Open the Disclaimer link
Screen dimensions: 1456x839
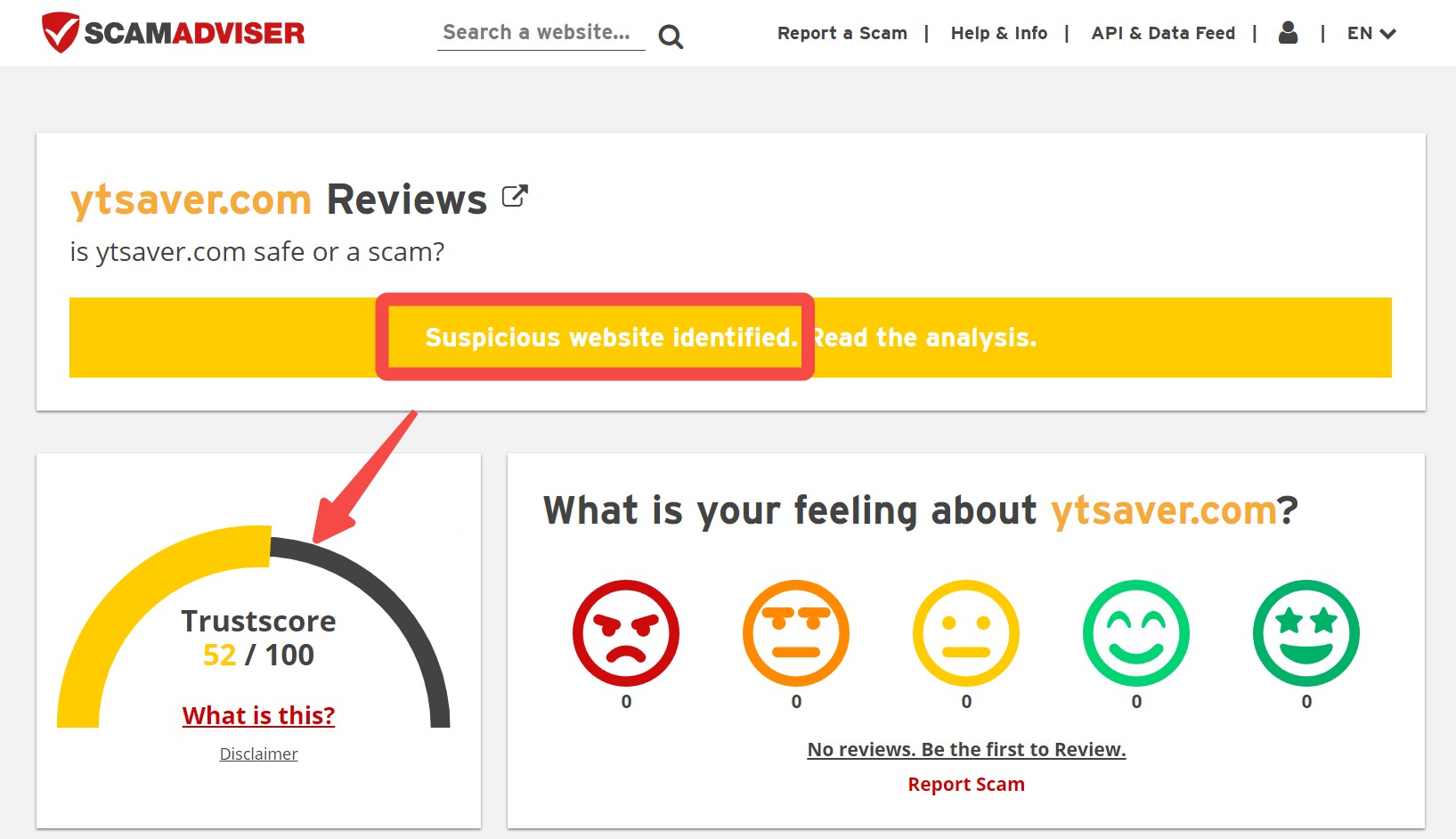click(x=258, y=753)
